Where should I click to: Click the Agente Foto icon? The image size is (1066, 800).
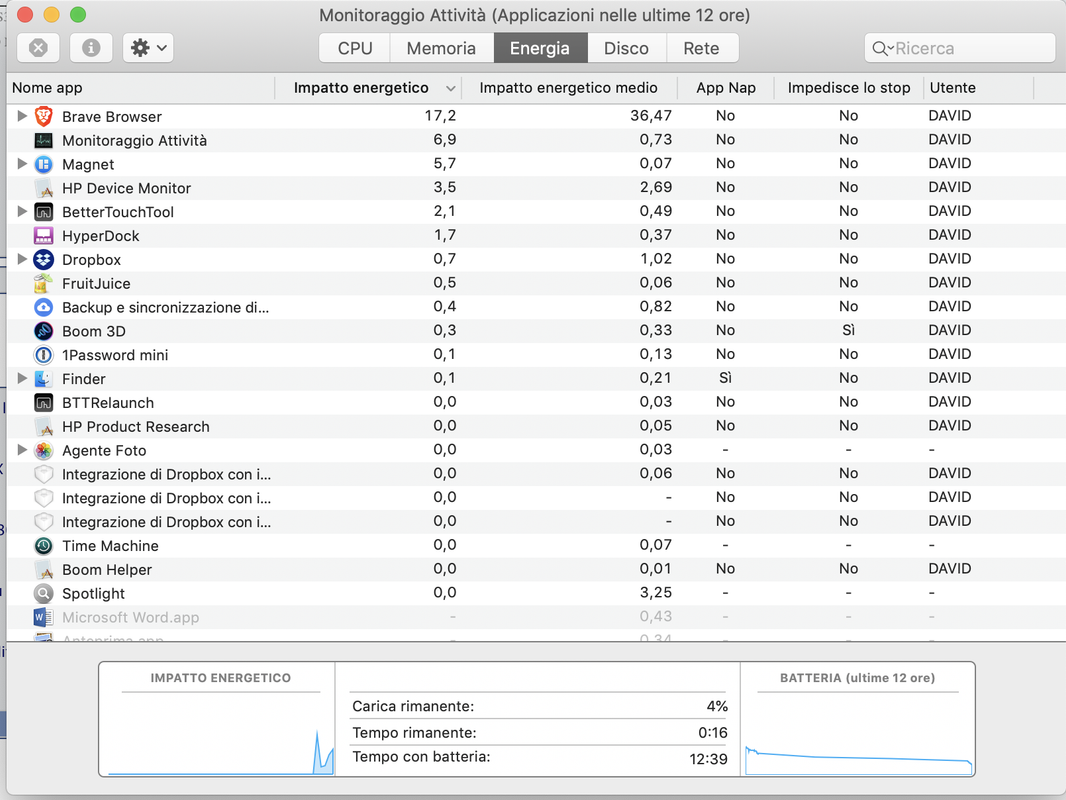tap(44, 451)
